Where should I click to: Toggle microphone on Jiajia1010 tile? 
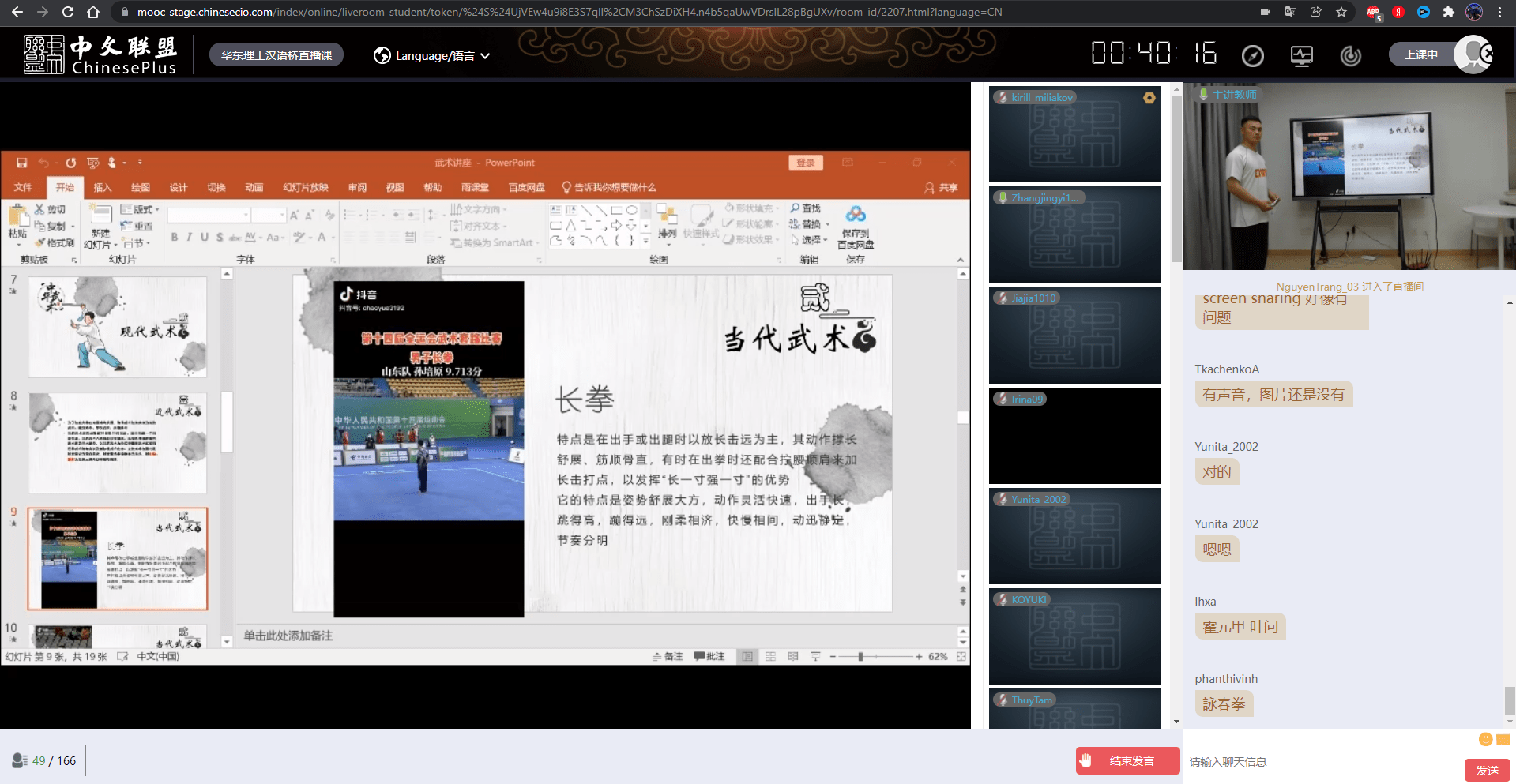(x=1003, y=298)
